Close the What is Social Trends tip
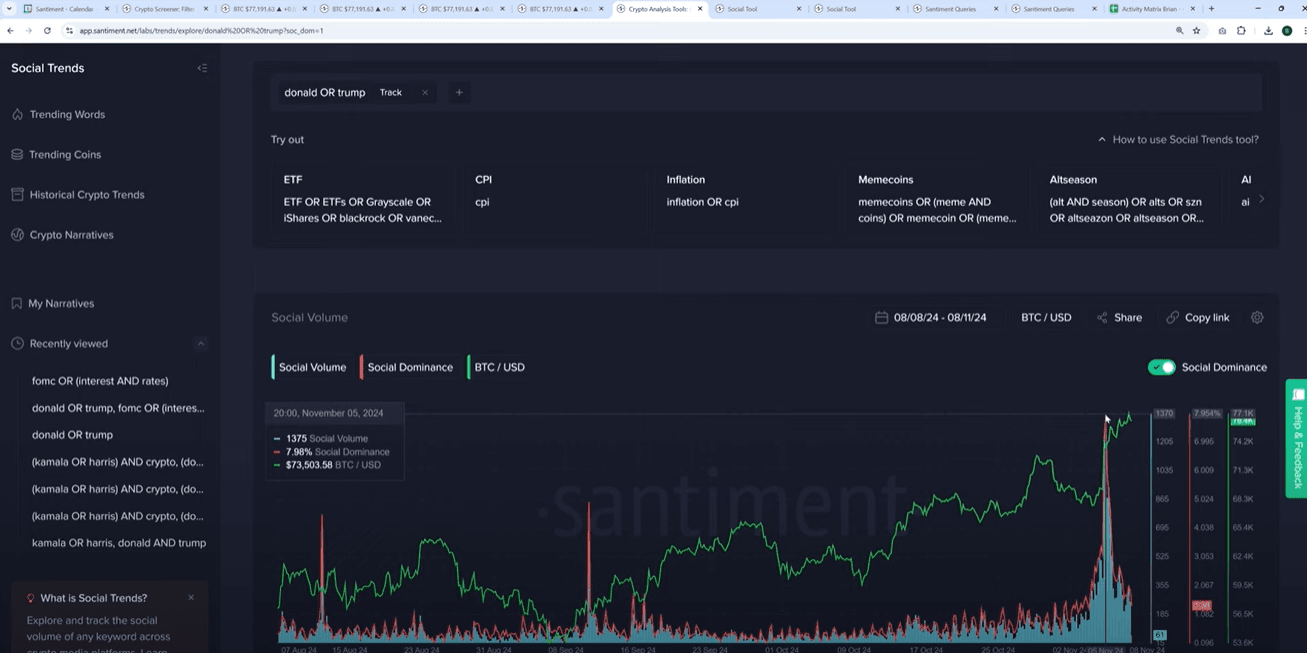Image resolution: width=1307 pixels, height=653 pixels. (x=191, y=598)
